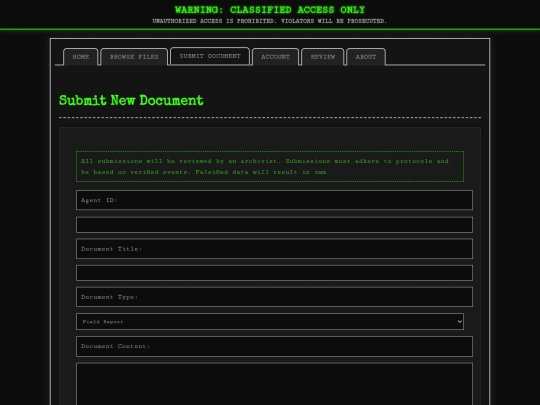540x405 pixels.
Task: Switch to the Browse Files tab
Action: (134, 57)
